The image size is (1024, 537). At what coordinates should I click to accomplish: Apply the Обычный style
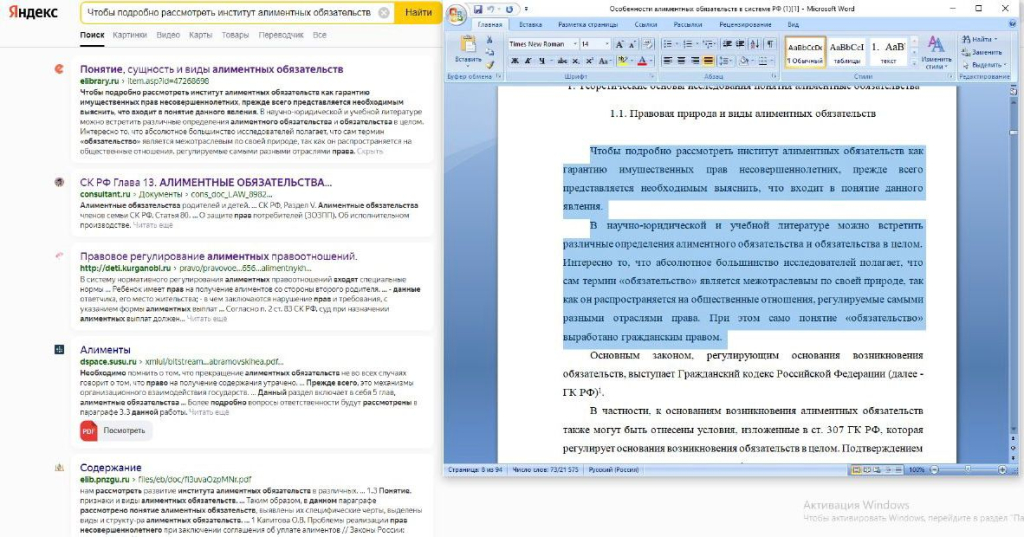click(x=805, y=52)
